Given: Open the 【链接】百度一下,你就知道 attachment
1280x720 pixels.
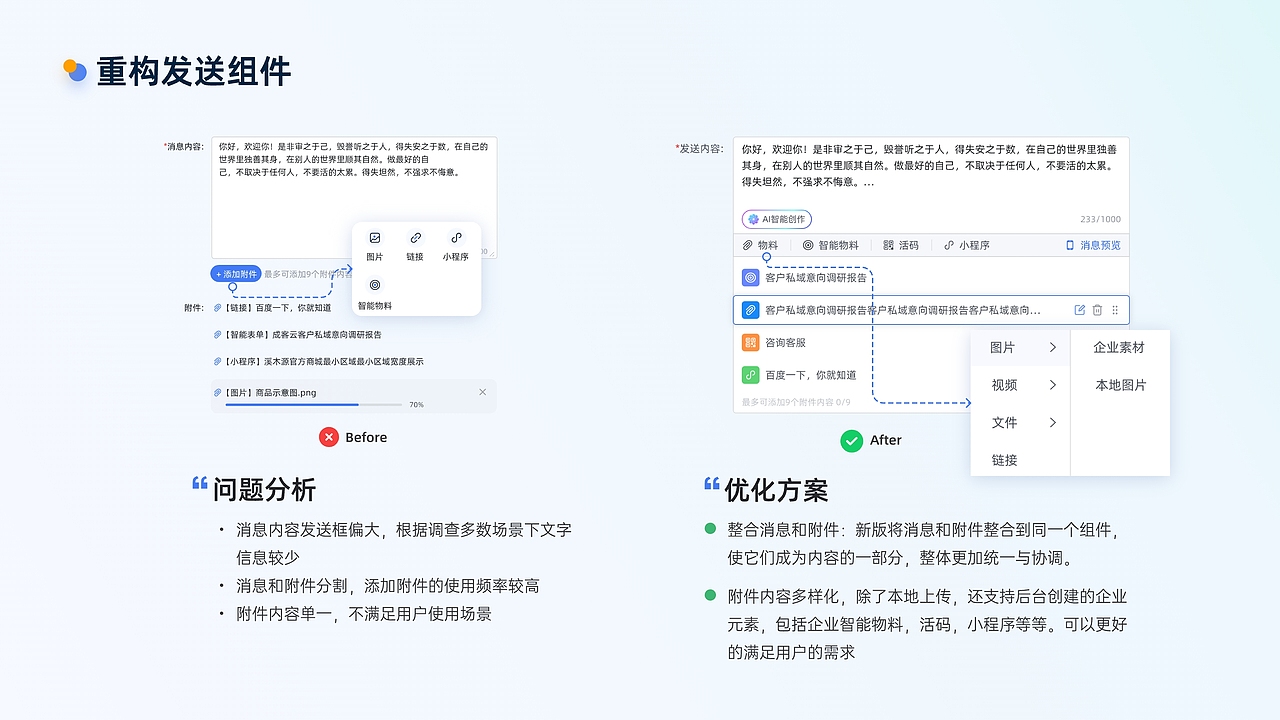Looking at the screenshot, I should 277,308.
